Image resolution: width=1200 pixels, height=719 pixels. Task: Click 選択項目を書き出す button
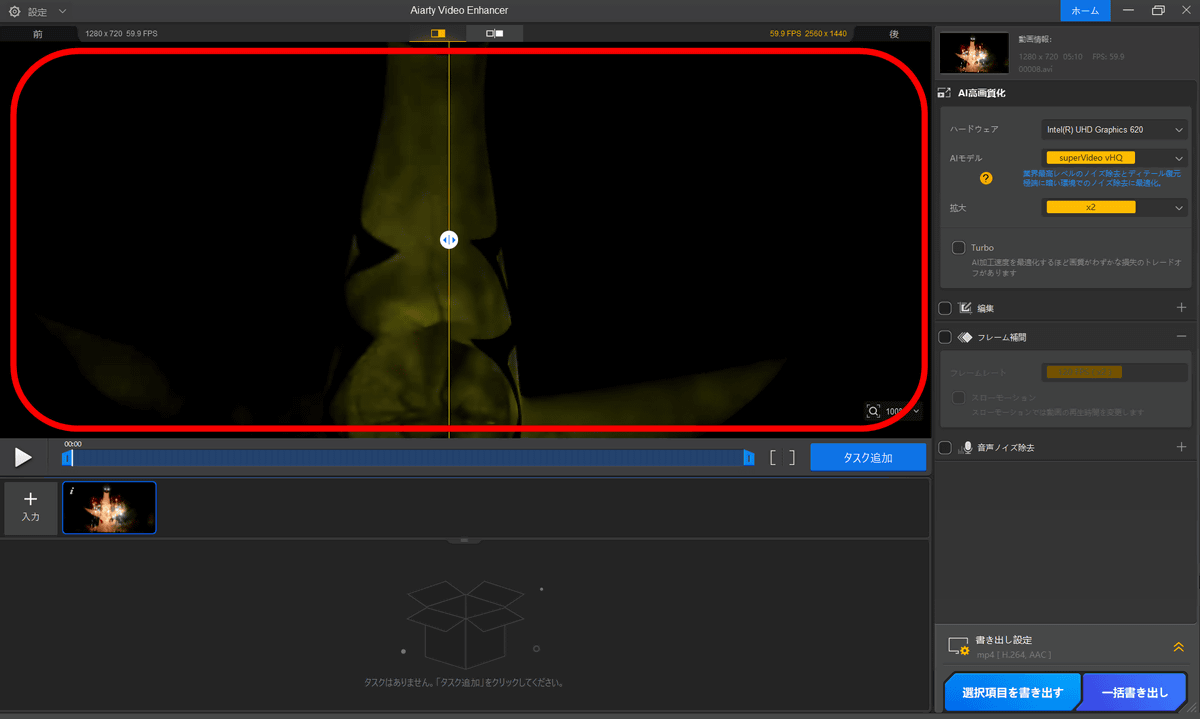pos(1012,691)
